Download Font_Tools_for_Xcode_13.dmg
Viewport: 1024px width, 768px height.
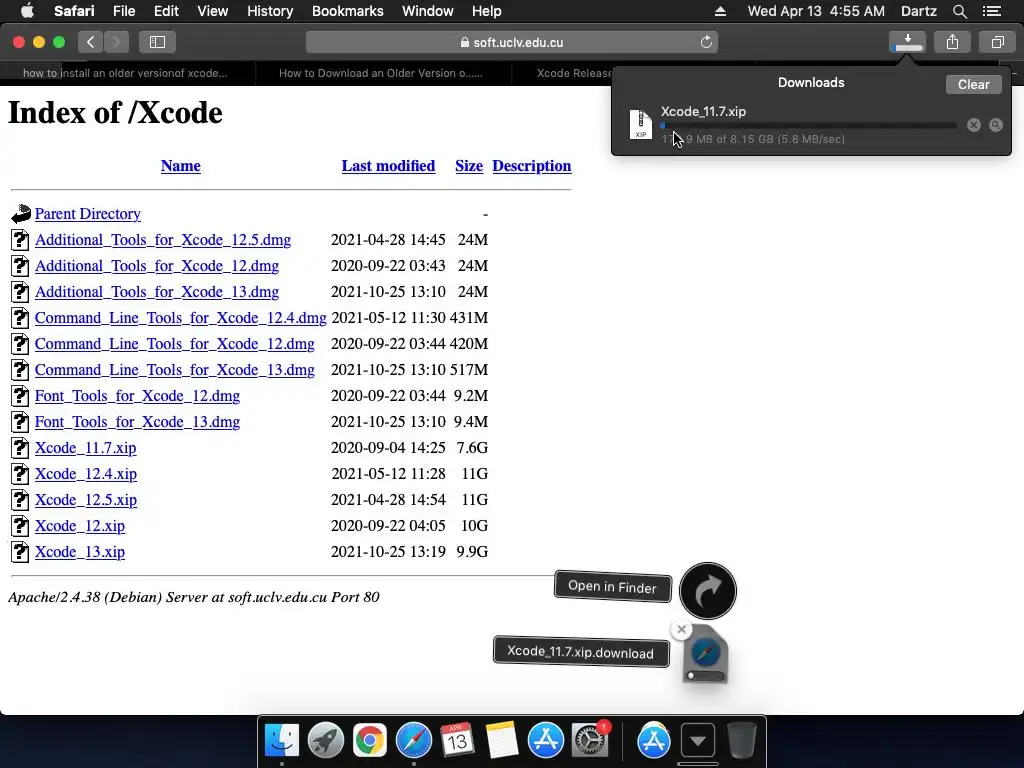pos(137,422)
